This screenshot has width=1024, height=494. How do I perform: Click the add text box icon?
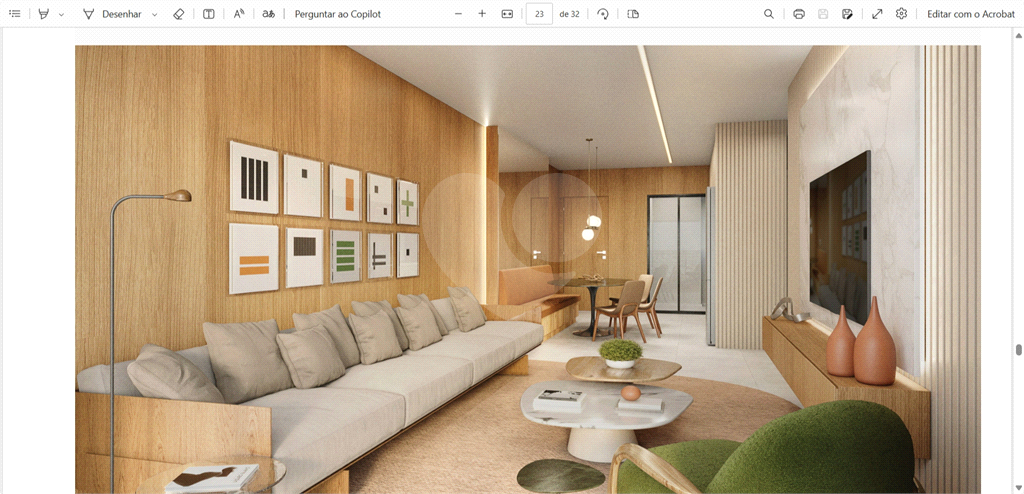(208, 14)
